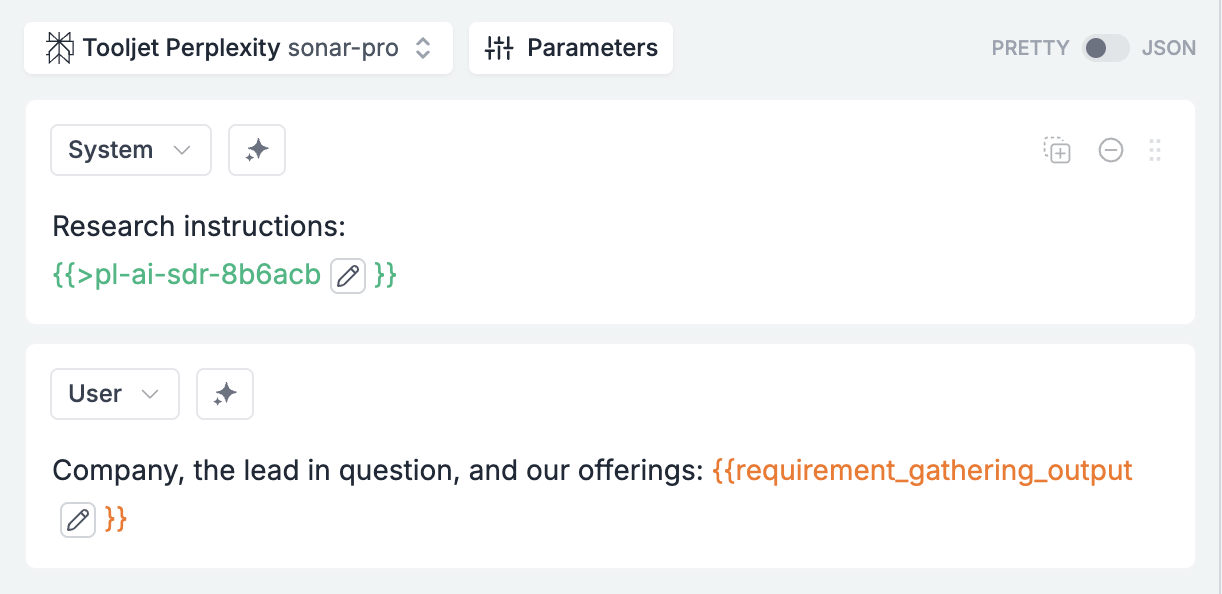Viewport: 1222px width, 594px height.
Task: Open the System role dropdown
Action: coord(130,149)
